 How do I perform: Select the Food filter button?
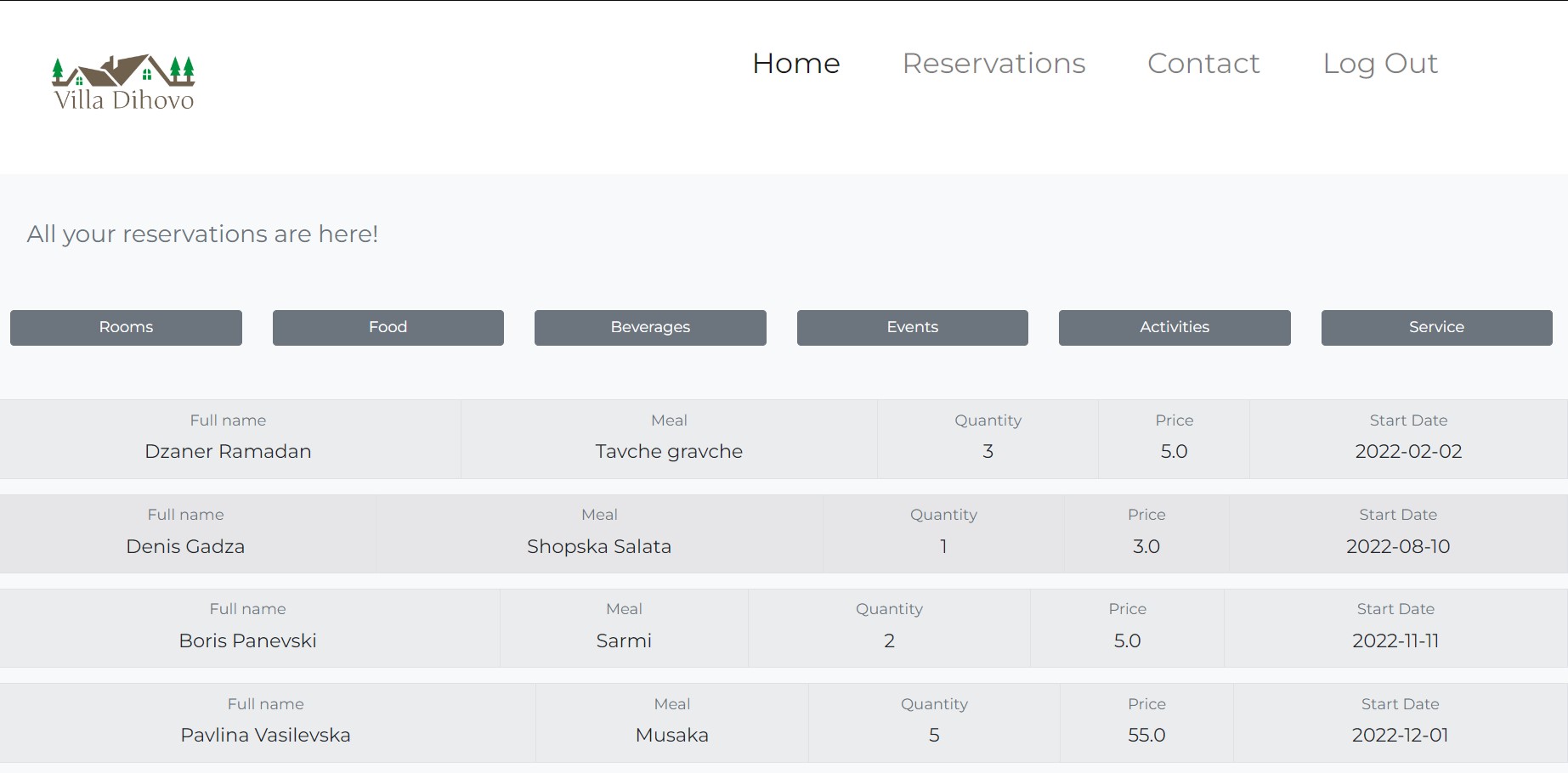[x=388, y=328]
